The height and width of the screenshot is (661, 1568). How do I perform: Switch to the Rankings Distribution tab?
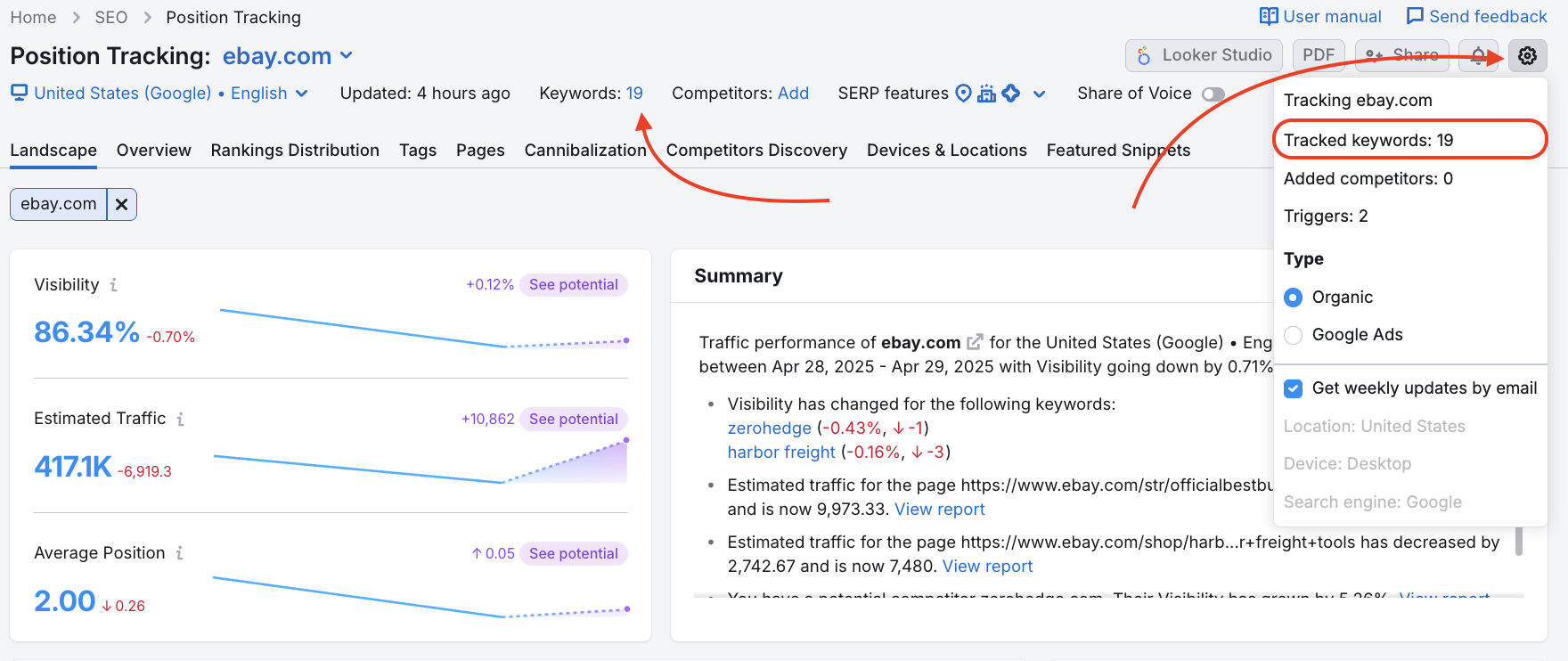coord(295,150)
